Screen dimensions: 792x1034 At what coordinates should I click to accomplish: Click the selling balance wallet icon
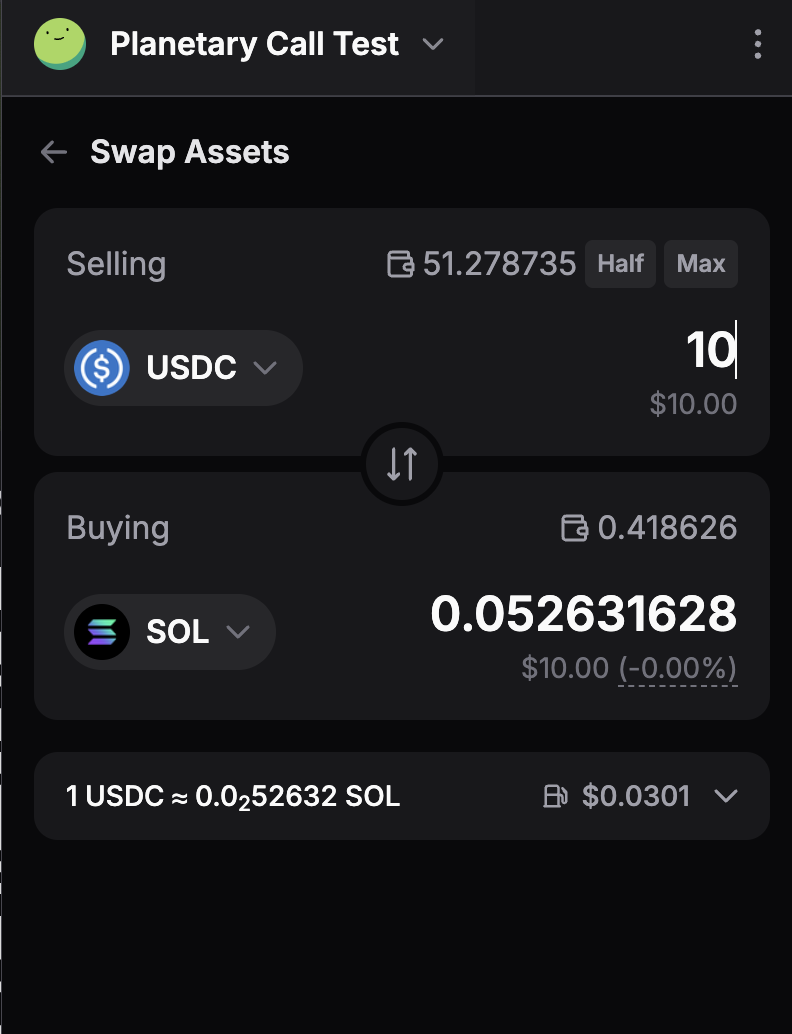click(400, 265)
